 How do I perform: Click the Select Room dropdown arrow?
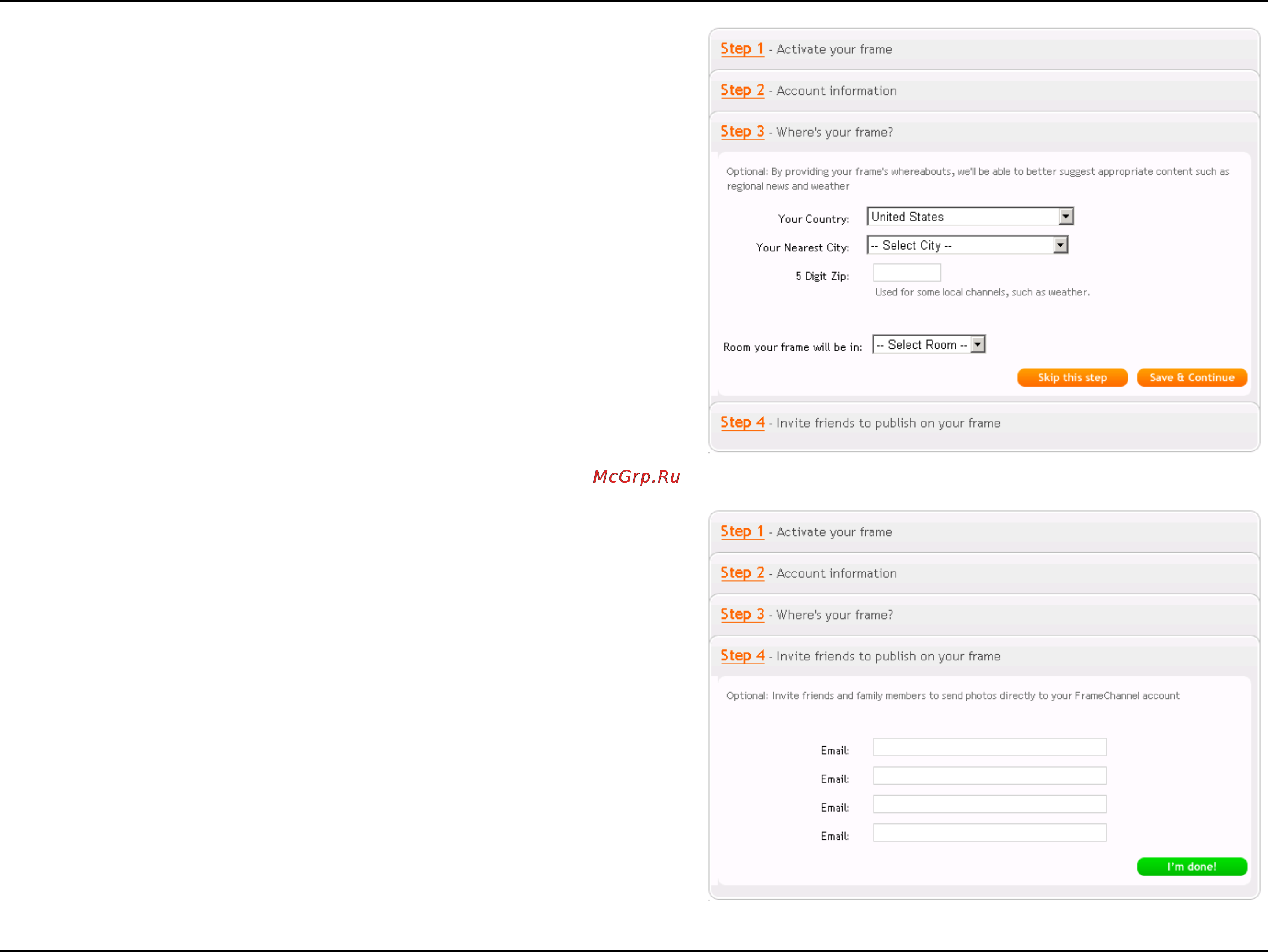pos(978,344)
